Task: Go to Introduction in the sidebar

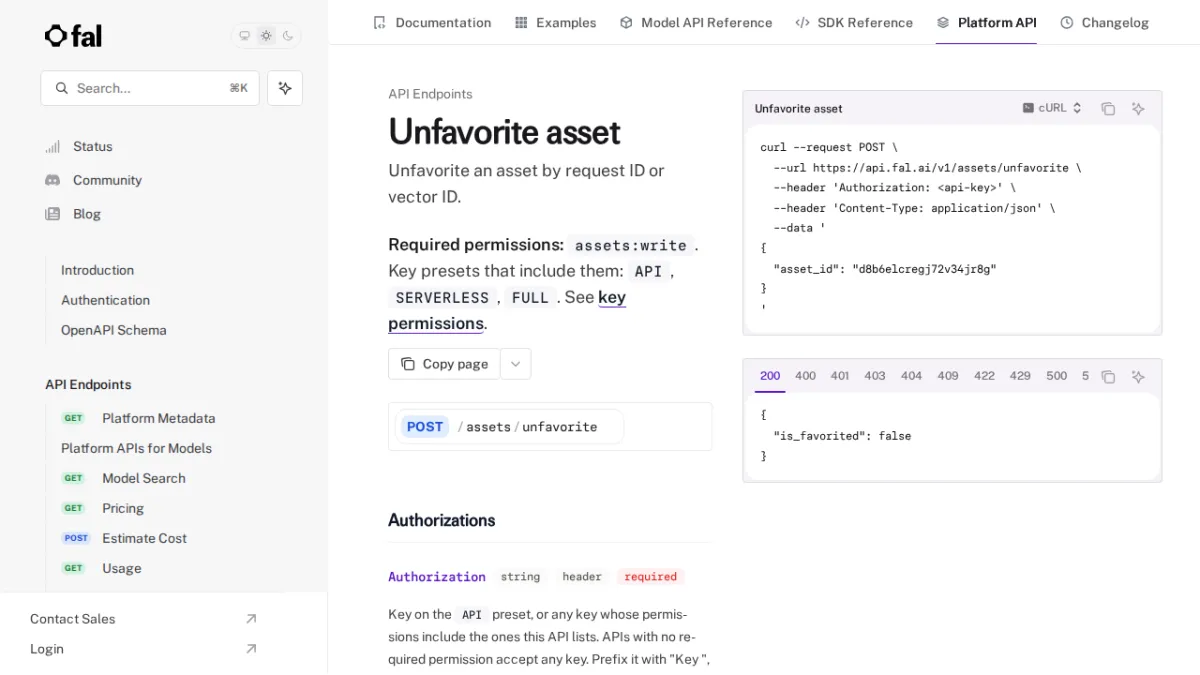Action: pyautogui.click(x=97, y=270)
